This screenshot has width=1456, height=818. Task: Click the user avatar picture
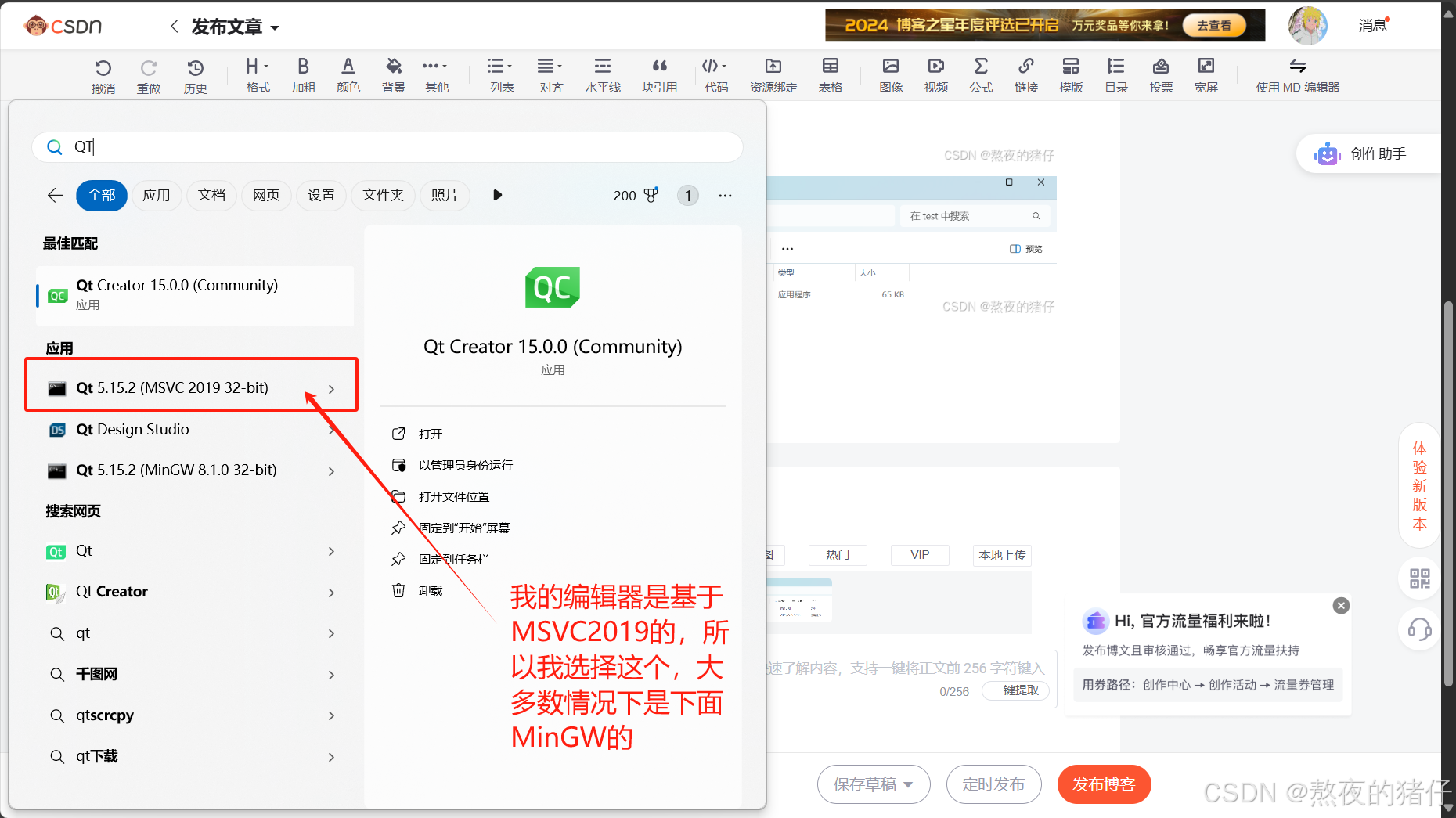1307,26
